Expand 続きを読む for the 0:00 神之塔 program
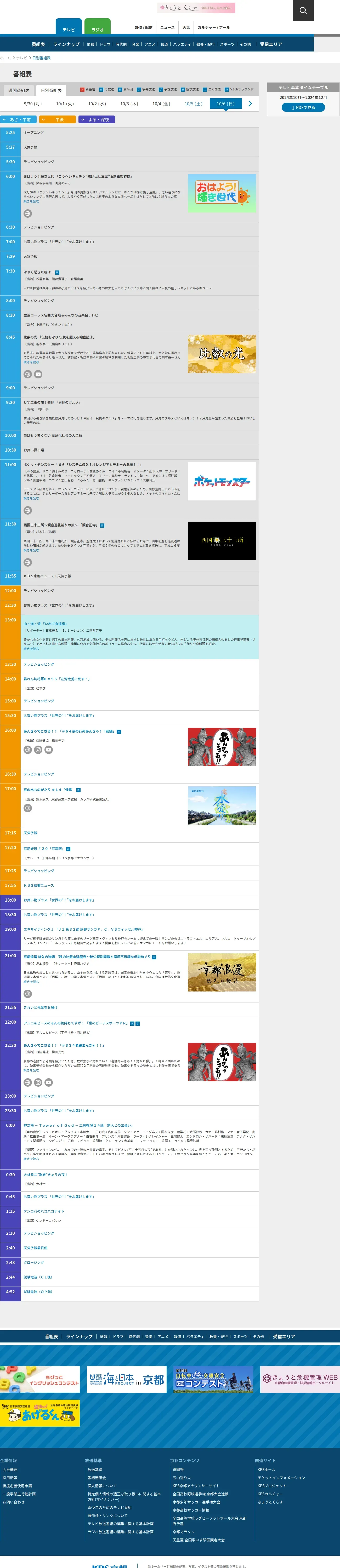The height and width of the screenshot is (1568, 340). (x=31, y=1159)
